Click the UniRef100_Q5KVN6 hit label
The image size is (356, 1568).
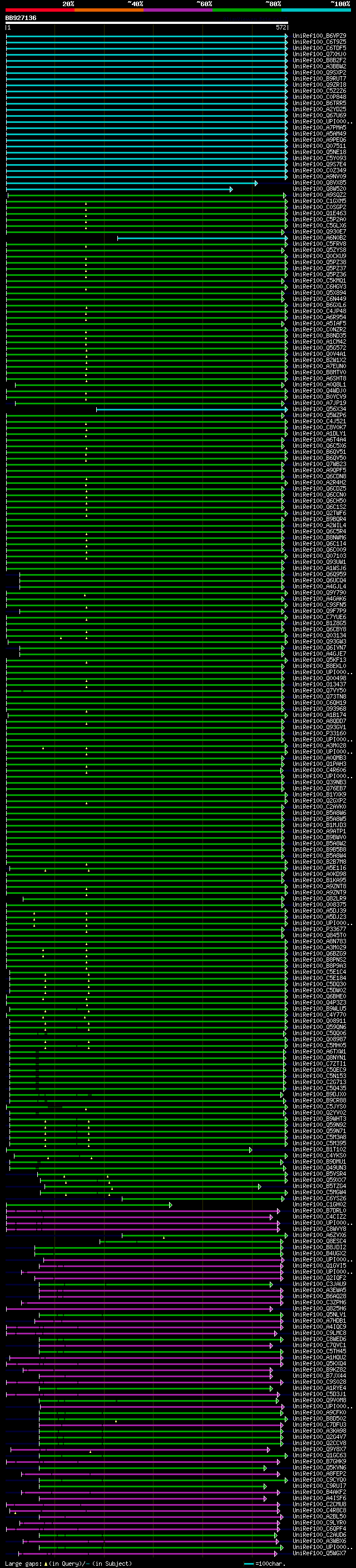click(x=319, y=1467)
